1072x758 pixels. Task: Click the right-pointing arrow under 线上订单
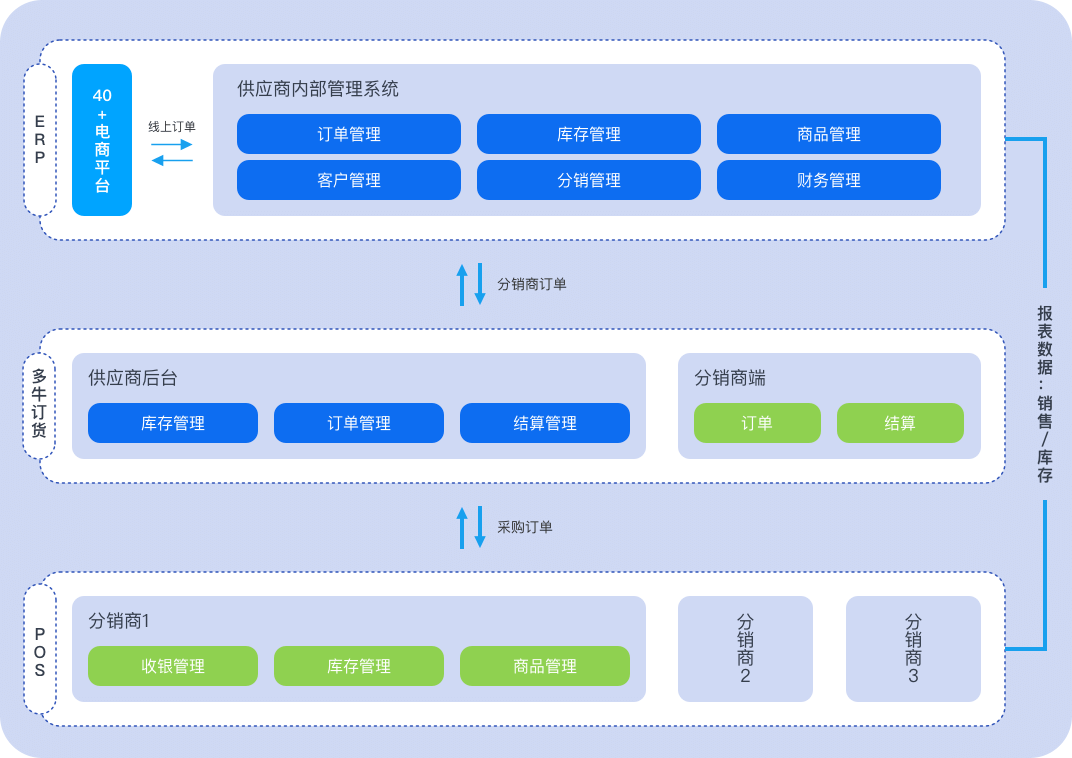(x=172, y=144)
